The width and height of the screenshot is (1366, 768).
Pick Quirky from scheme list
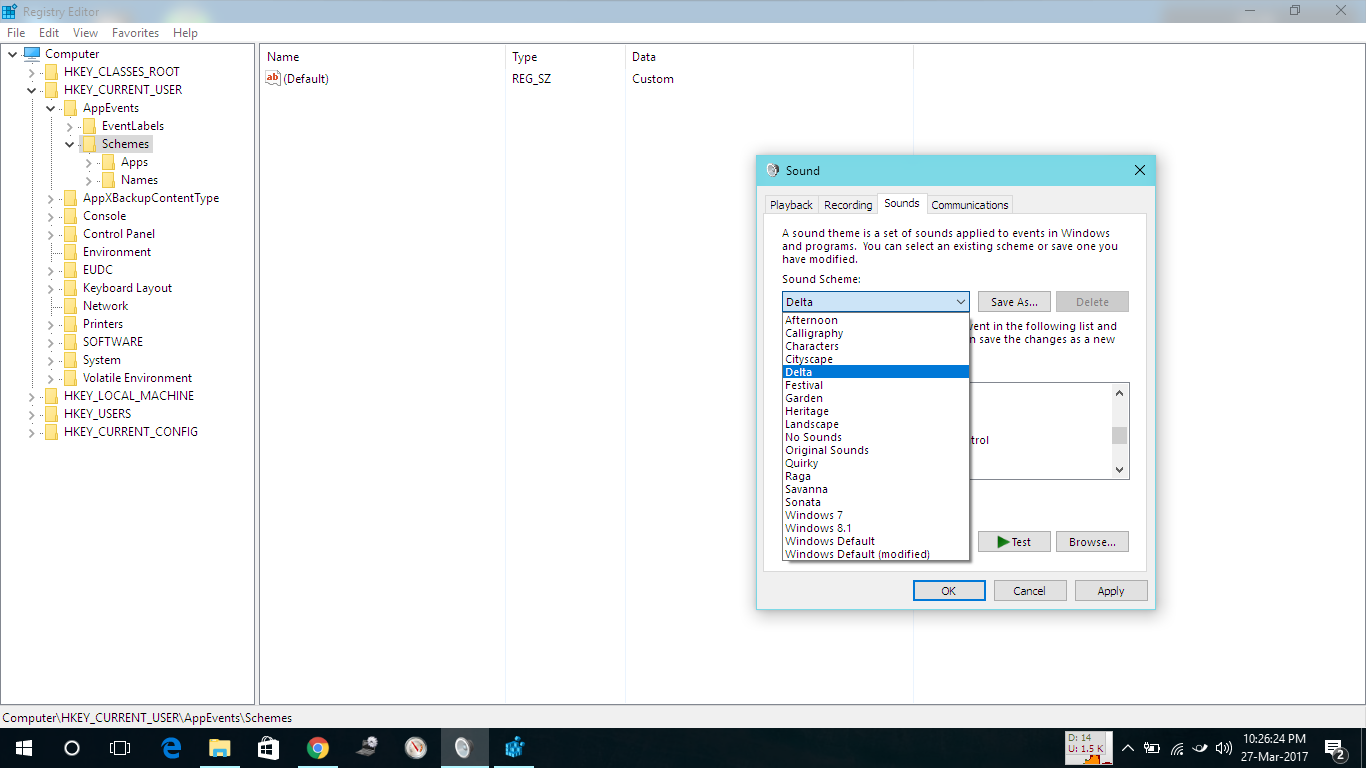point(876,463)
